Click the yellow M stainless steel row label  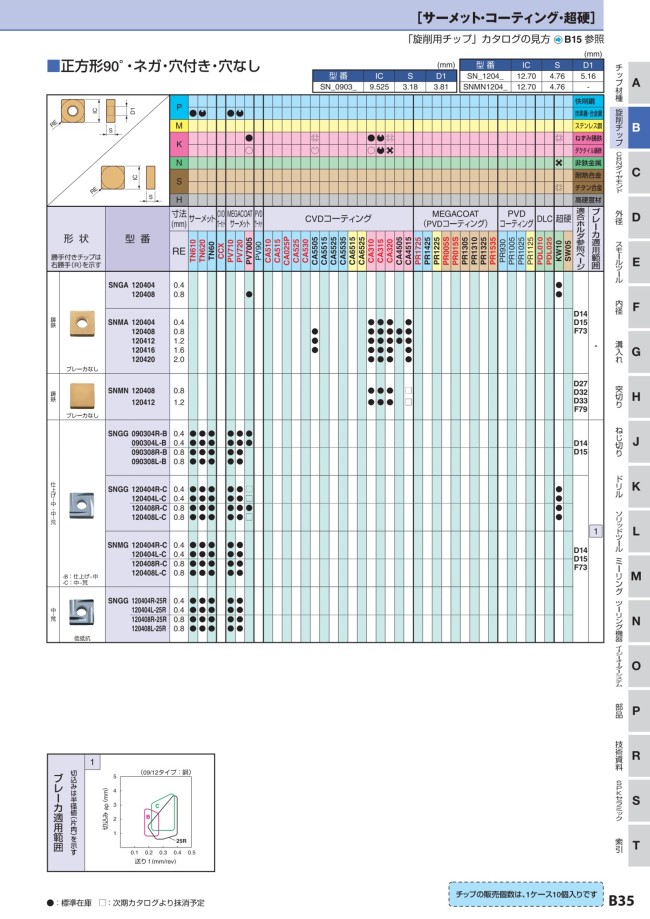pyautogui.click(x=178, y=127)
